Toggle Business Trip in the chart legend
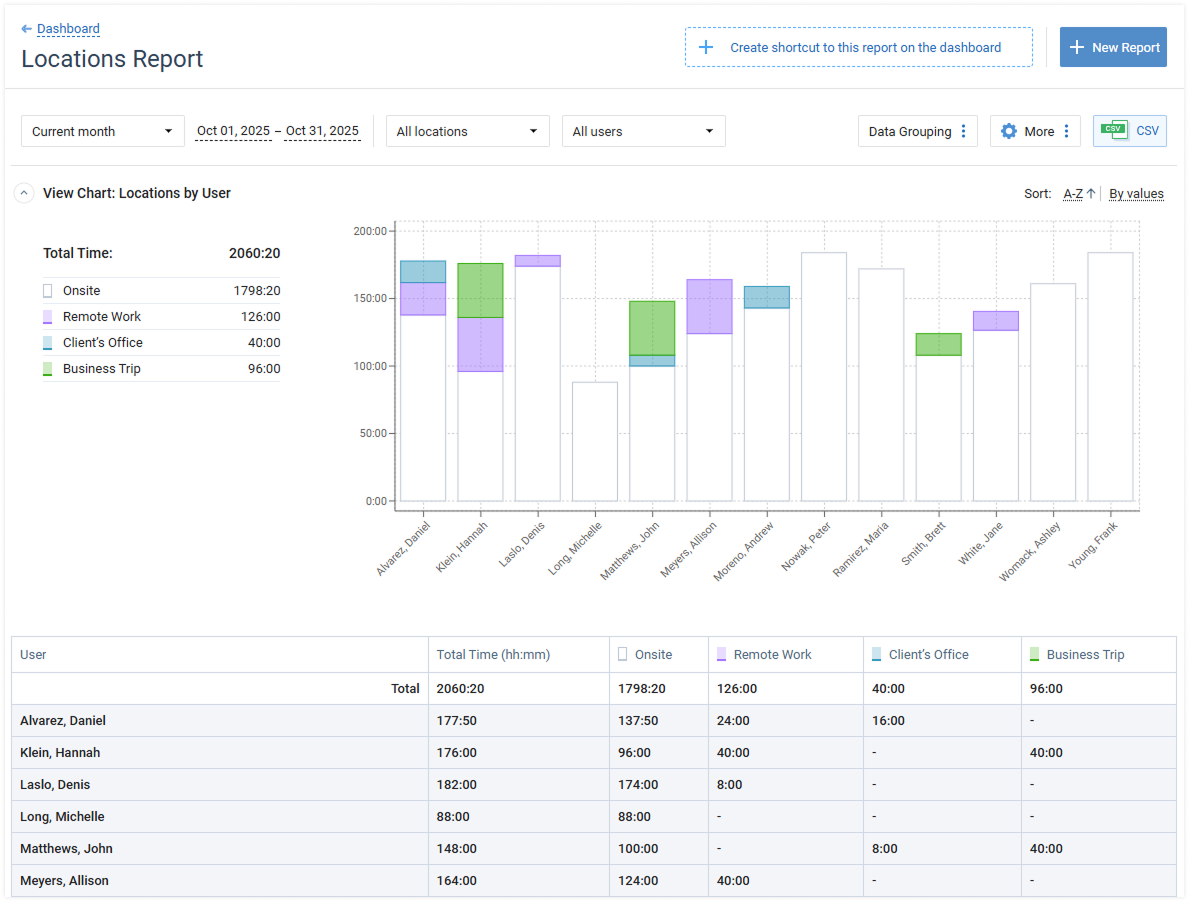This screenshot has width=1189, height=902. click(x=101, y=369)
